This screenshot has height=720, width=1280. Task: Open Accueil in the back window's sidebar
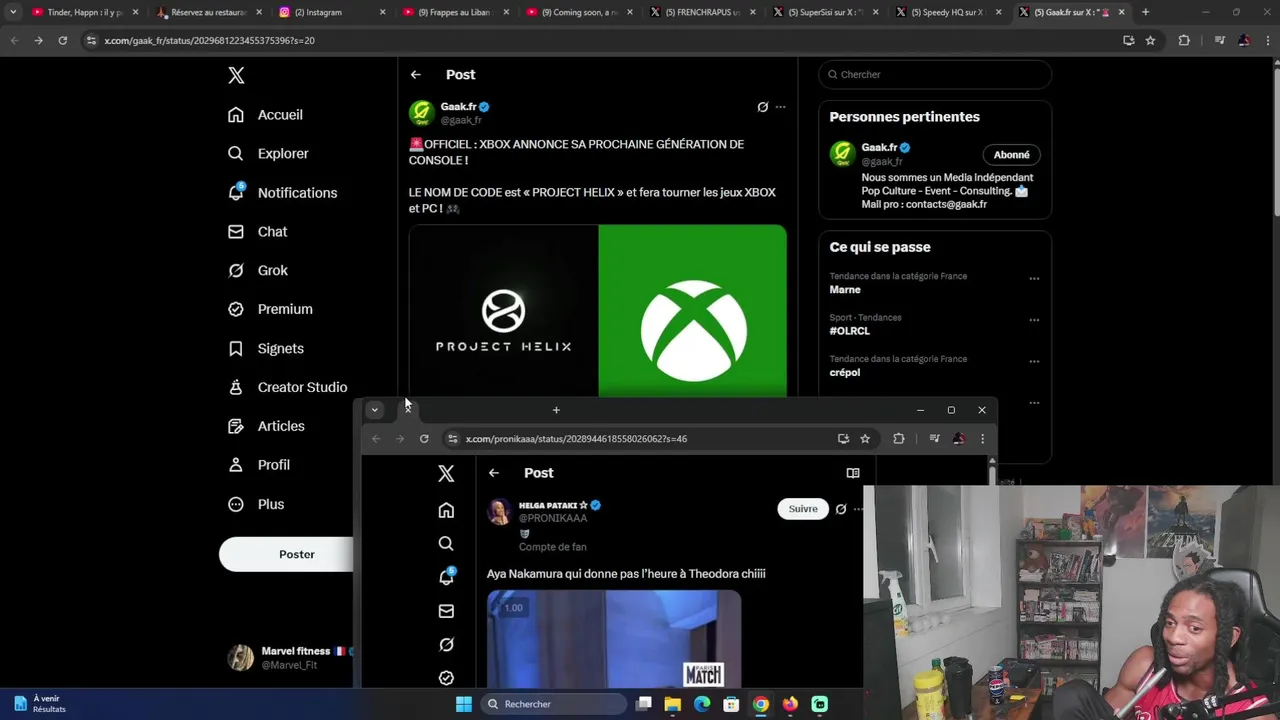tap(265, 115)
